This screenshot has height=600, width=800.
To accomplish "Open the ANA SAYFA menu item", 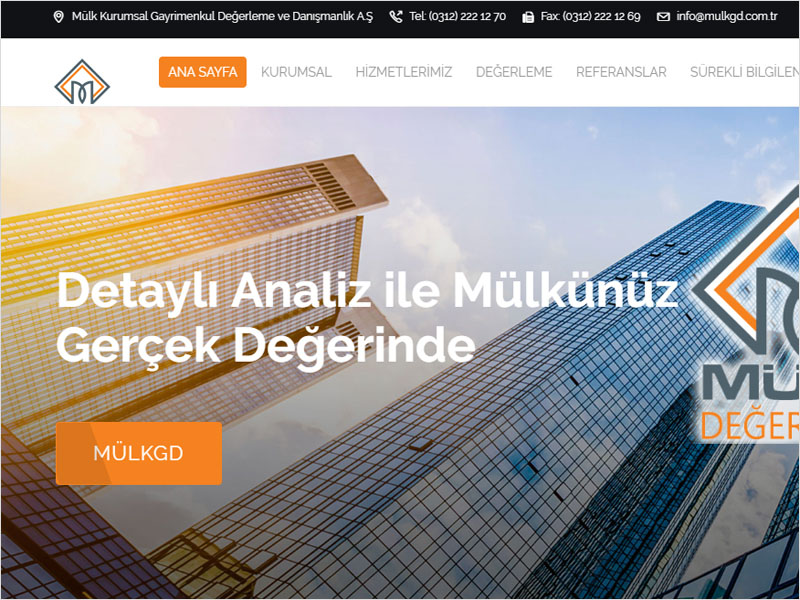I will [x=203, y=72].
